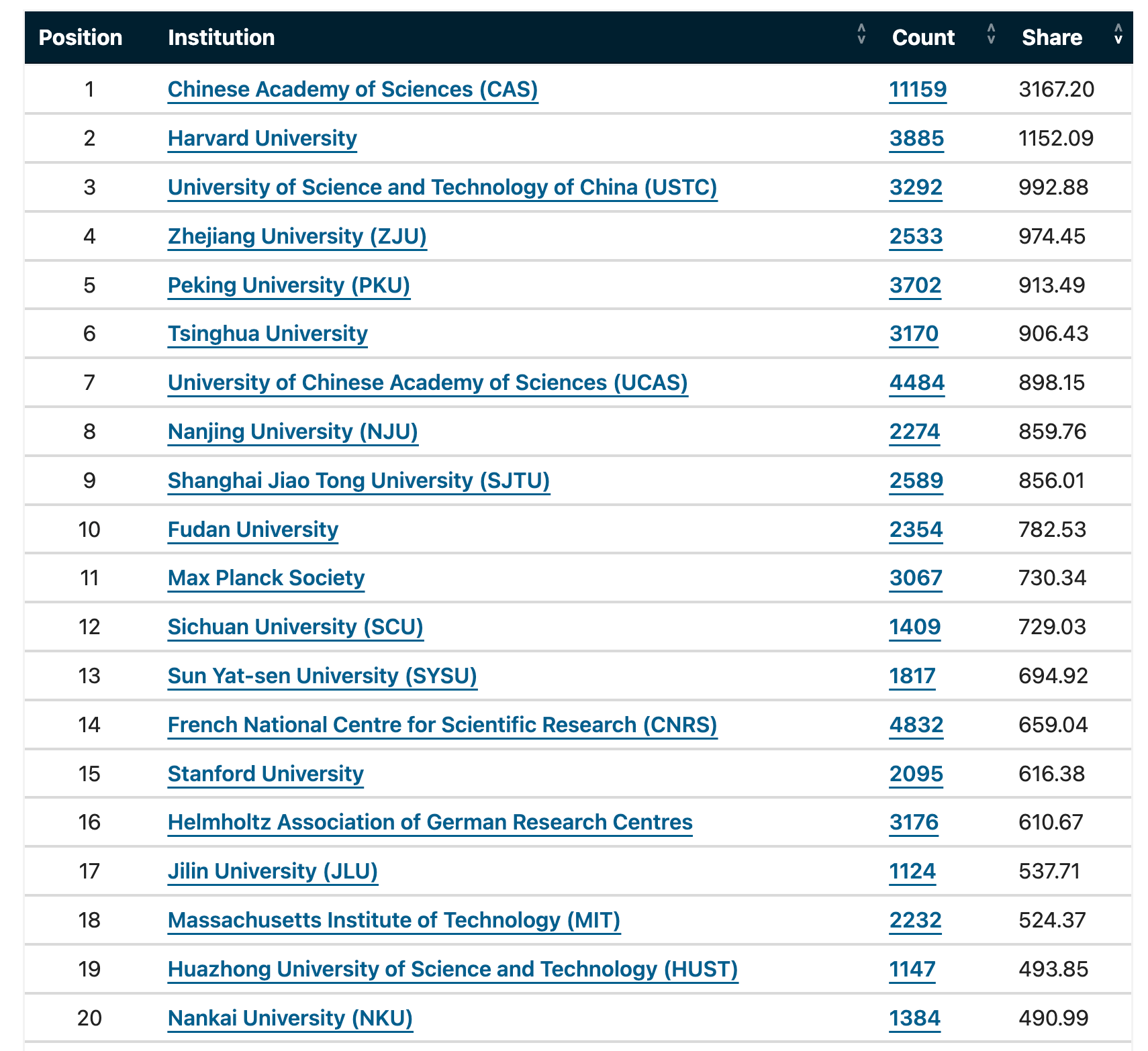
Task: Open Jilin University (JLU) link
Action: tap(273, 871)
